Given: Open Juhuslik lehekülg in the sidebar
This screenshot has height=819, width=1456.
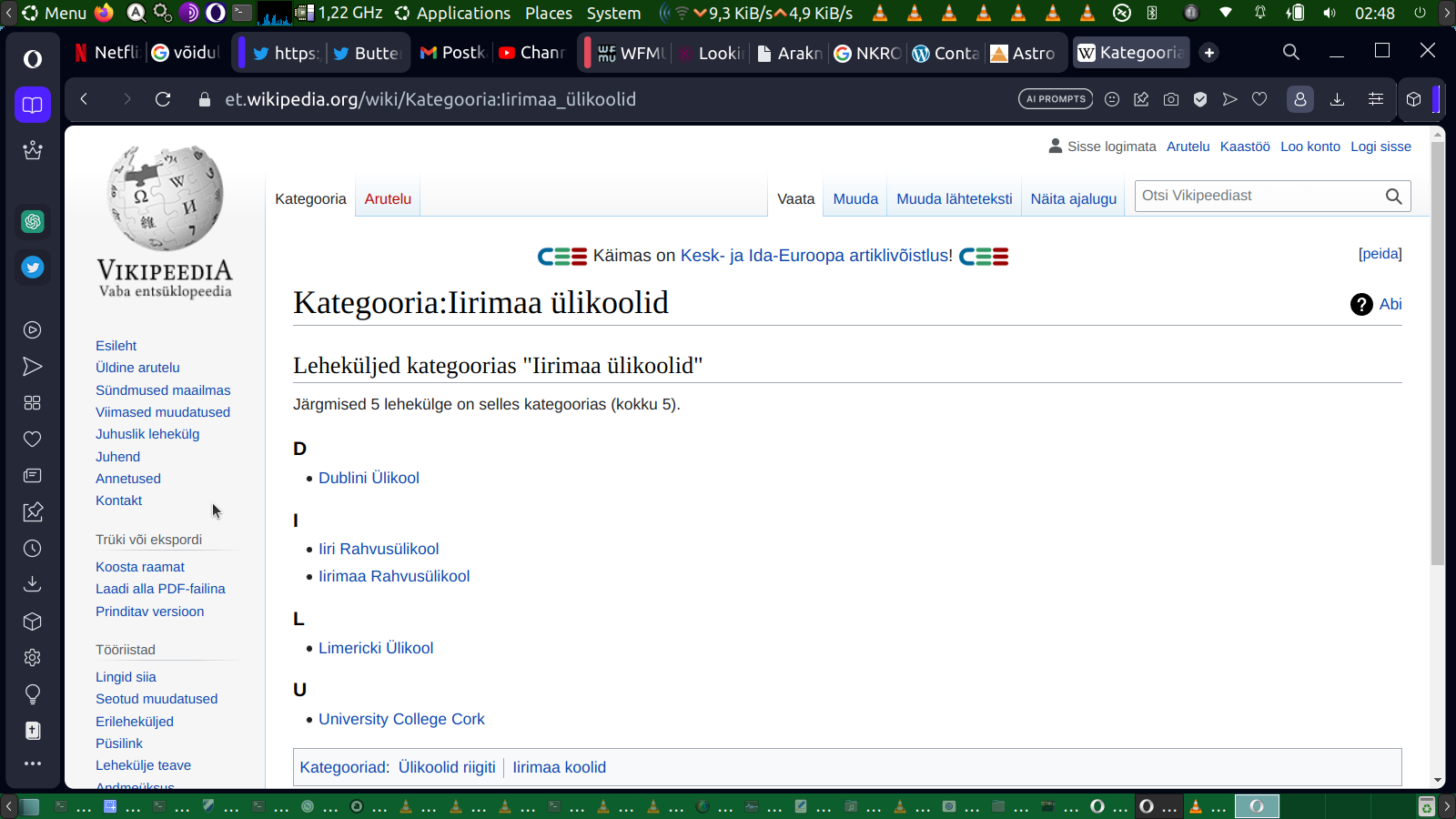Looking at the screenshot, I should click(x=147, y=434).
